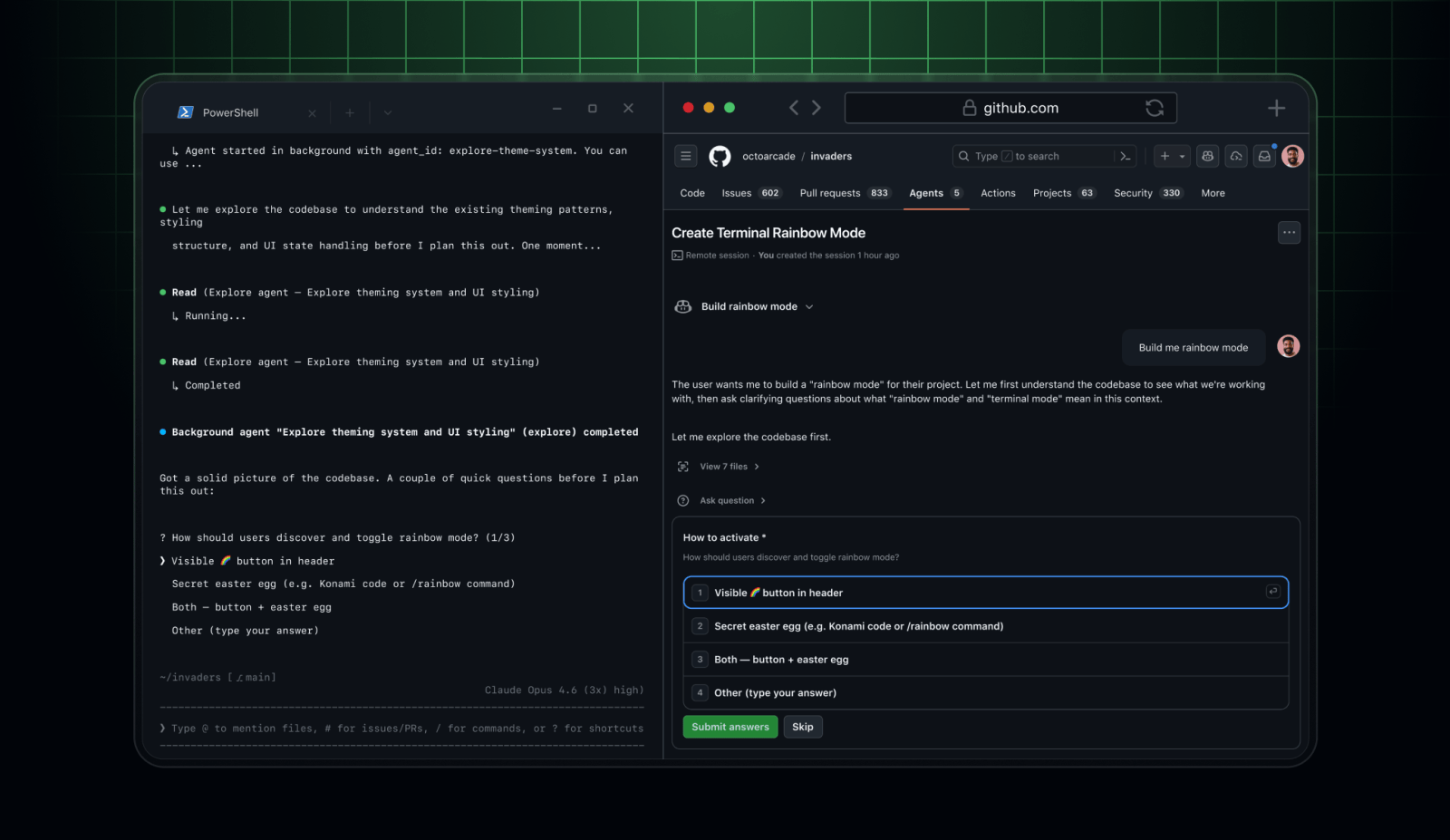1450x840 pixels.
Task: Open the invaders repository link
Action: click(831, 156)
